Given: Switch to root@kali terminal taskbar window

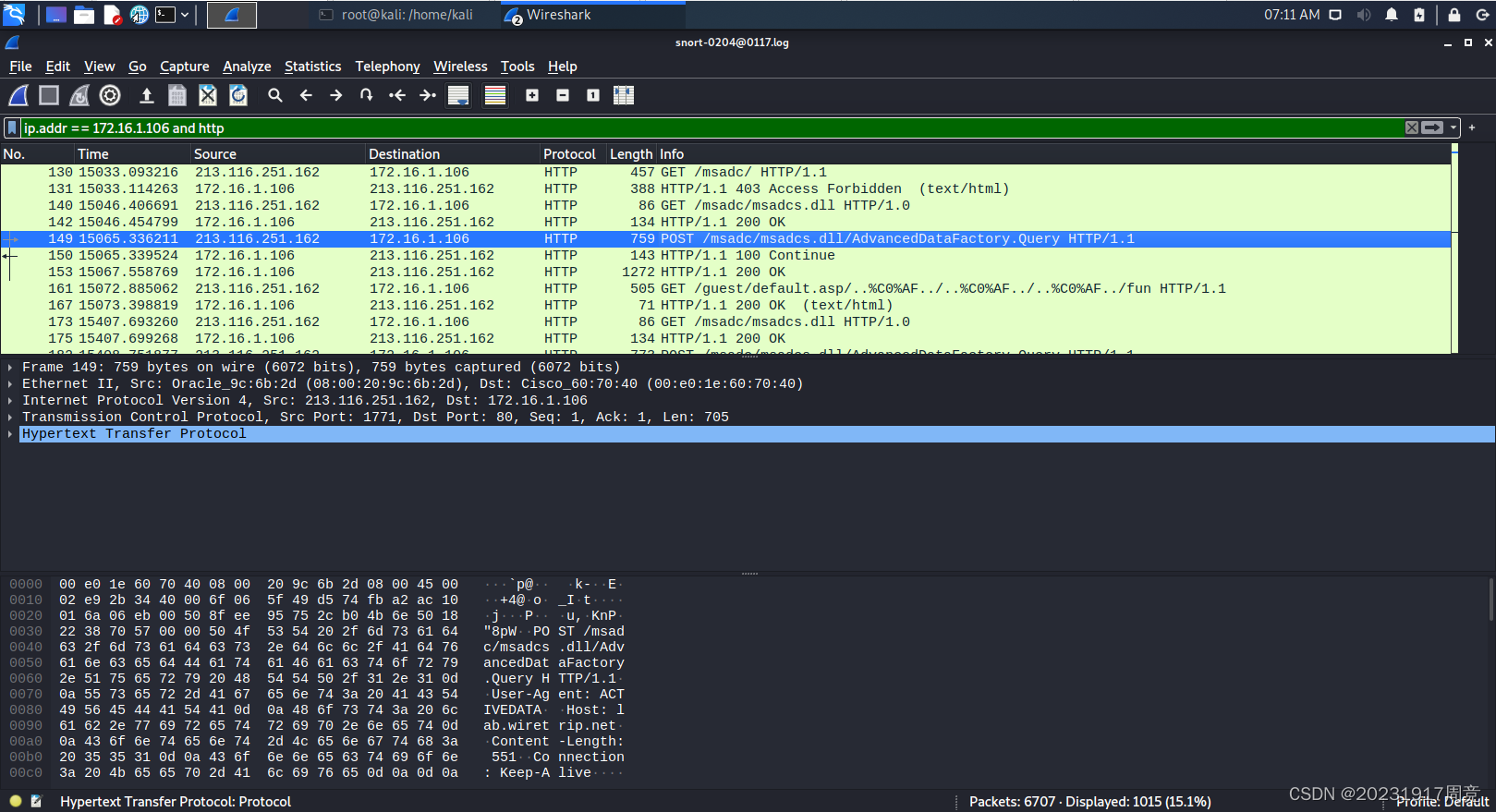Looking at the screenshot, I should click(397, 15).
